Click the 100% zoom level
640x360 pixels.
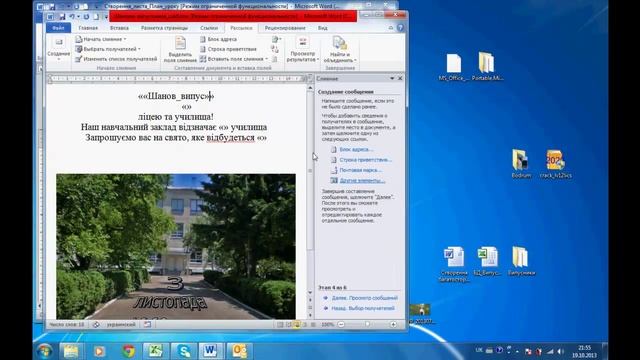pyautogui.click(x=327, y=324)
